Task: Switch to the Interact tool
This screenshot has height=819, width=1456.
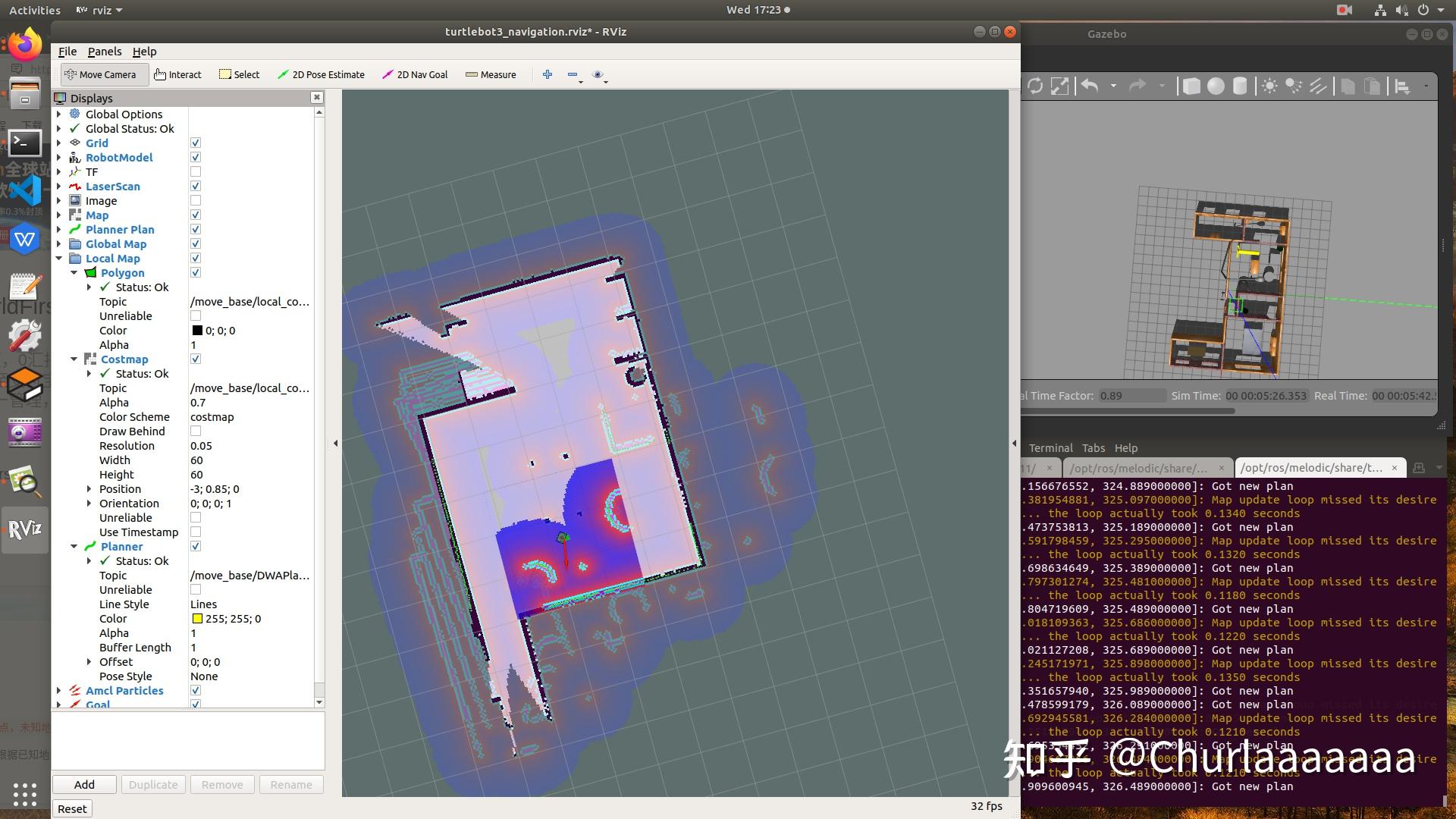Action: [177, 74]
